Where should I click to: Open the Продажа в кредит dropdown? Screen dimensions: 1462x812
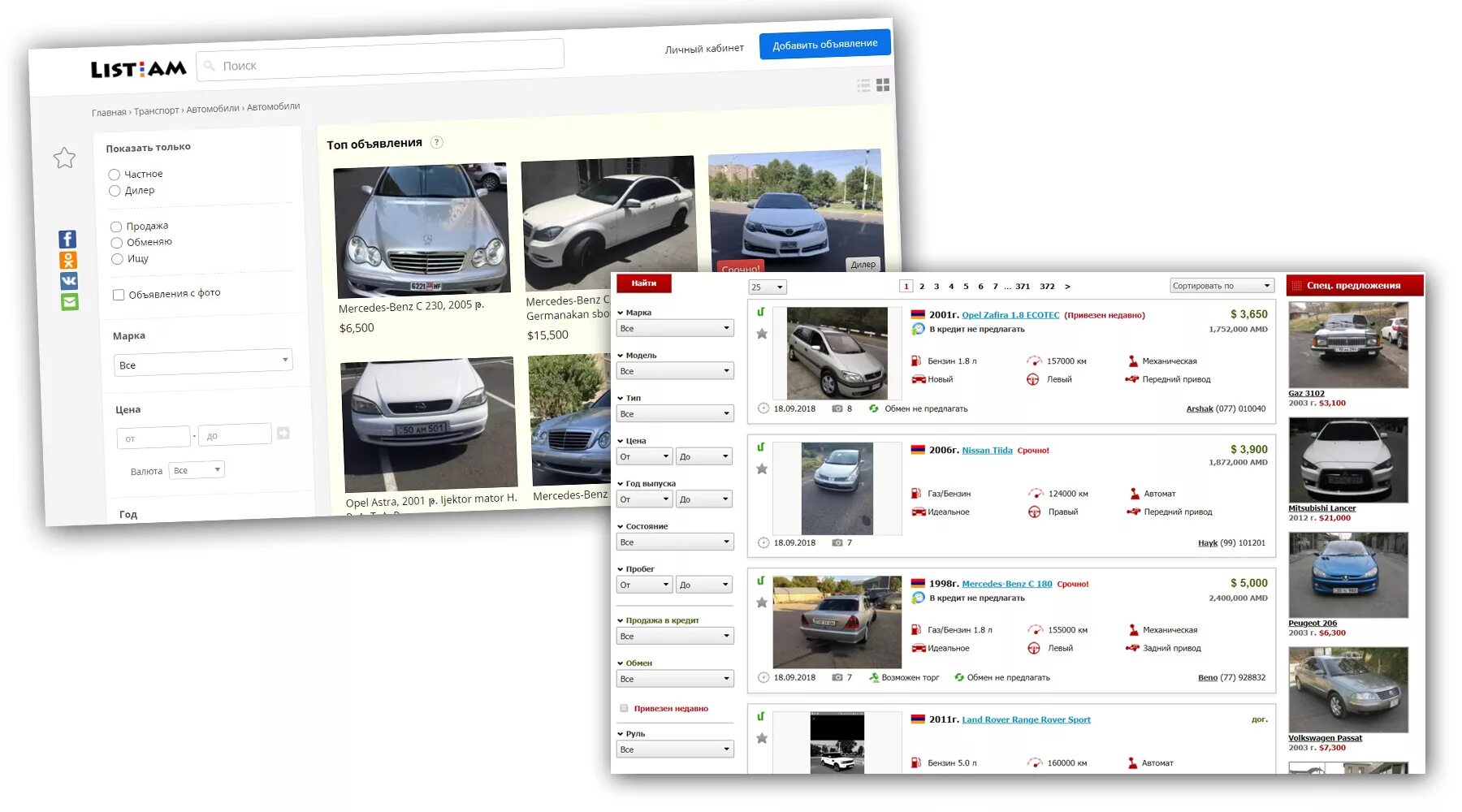point(675,636)
